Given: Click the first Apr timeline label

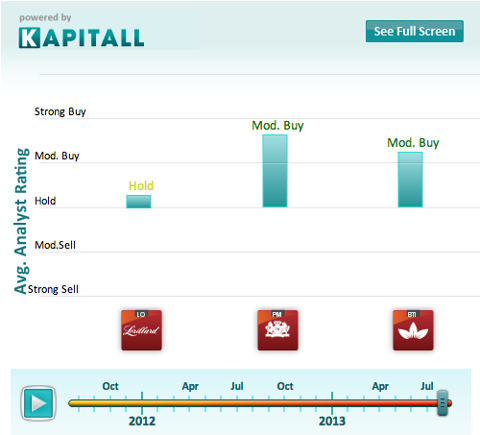Looking at the screenshot, I should [x=190, y=386].
